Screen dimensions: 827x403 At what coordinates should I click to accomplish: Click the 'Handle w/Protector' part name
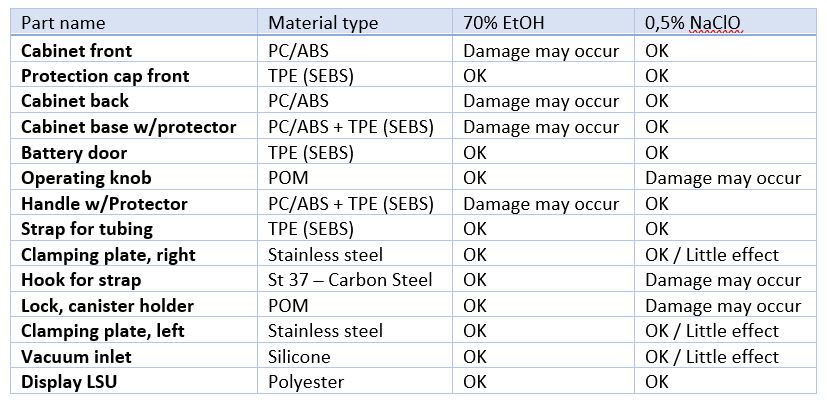[104, 204]
